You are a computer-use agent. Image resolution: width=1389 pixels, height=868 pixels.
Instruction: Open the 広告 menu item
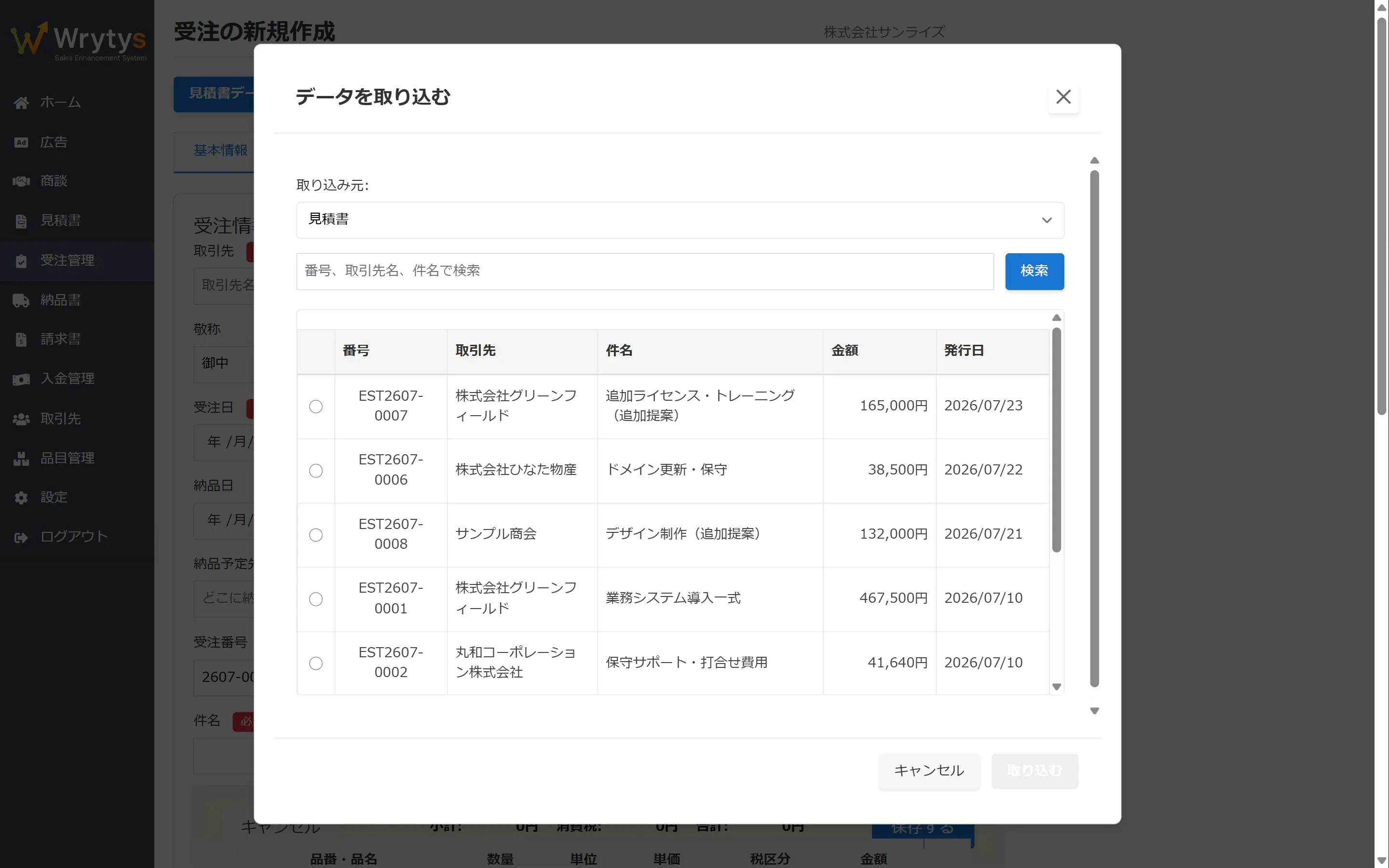click(77, 142)
